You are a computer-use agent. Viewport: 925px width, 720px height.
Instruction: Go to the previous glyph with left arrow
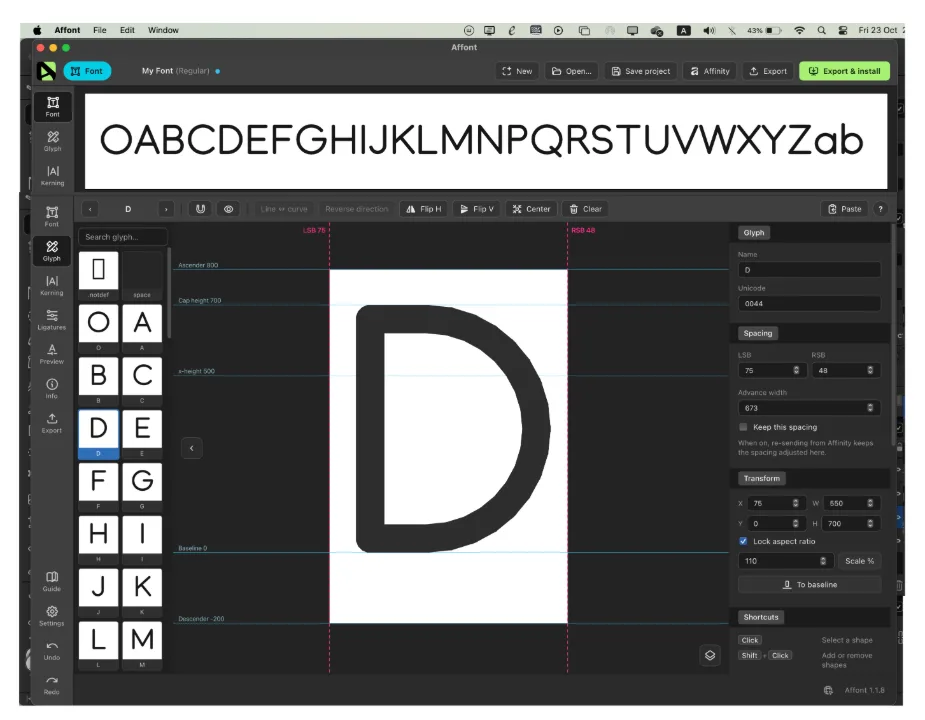(90, 209)
